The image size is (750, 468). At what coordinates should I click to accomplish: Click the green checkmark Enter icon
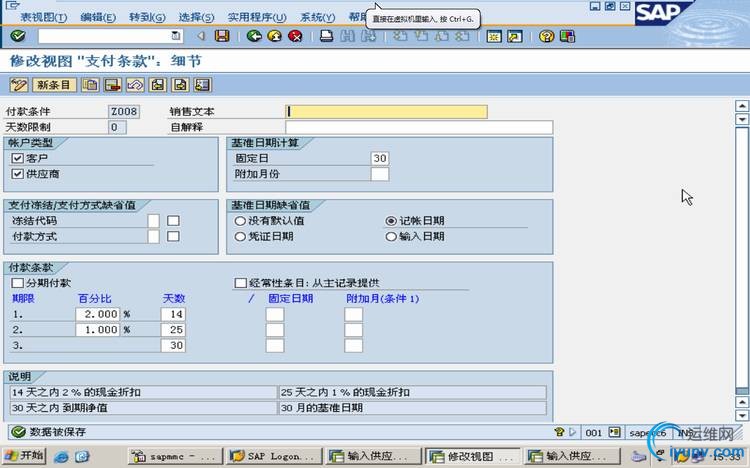pos(18,36)
